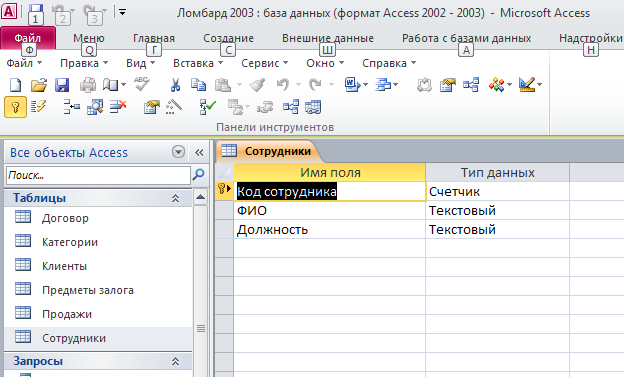Click the Spelling check ABC icon
Image resolution: width=624 pixels, height=377 pixels.
[x=142, y=84]
